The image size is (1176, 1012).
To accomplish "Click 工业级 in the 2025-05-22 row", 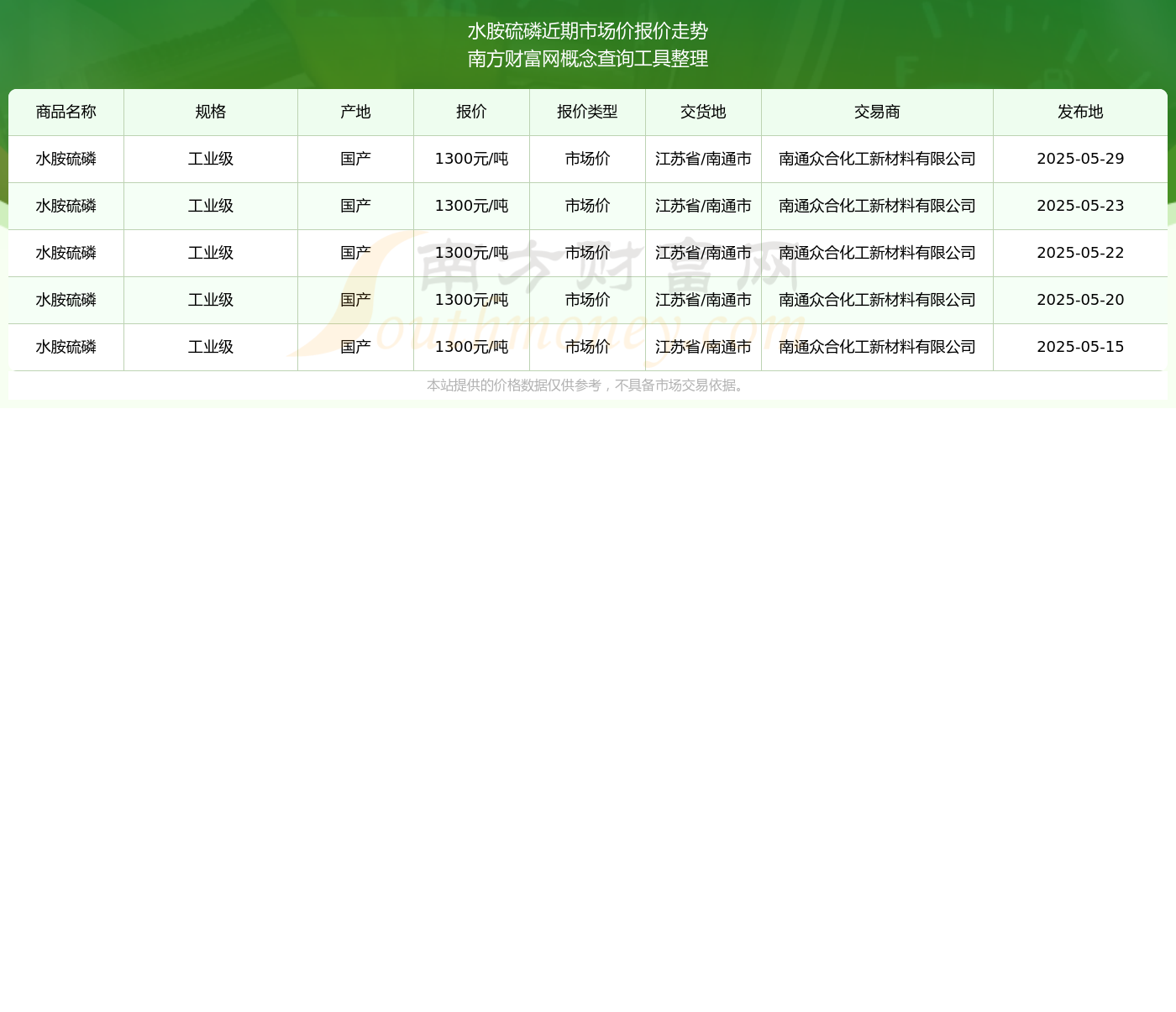I will [x=211, y=253].
